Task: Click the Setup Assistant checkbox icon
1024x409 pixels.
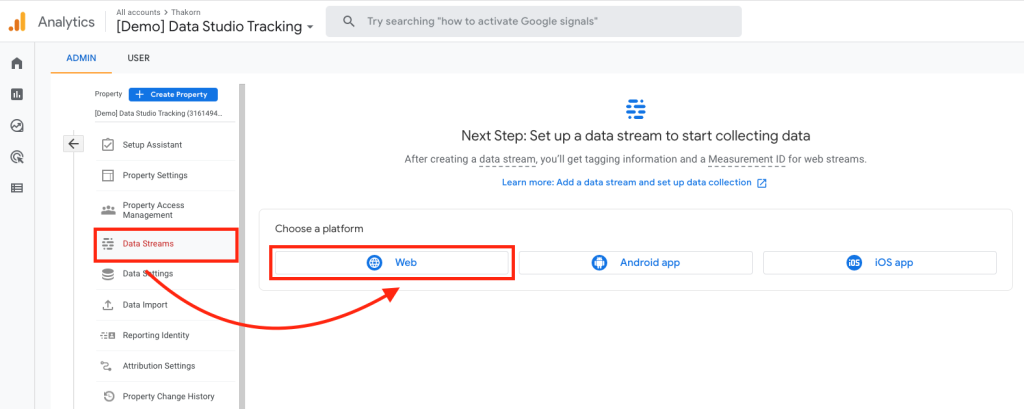Action: tap(108, 145)
